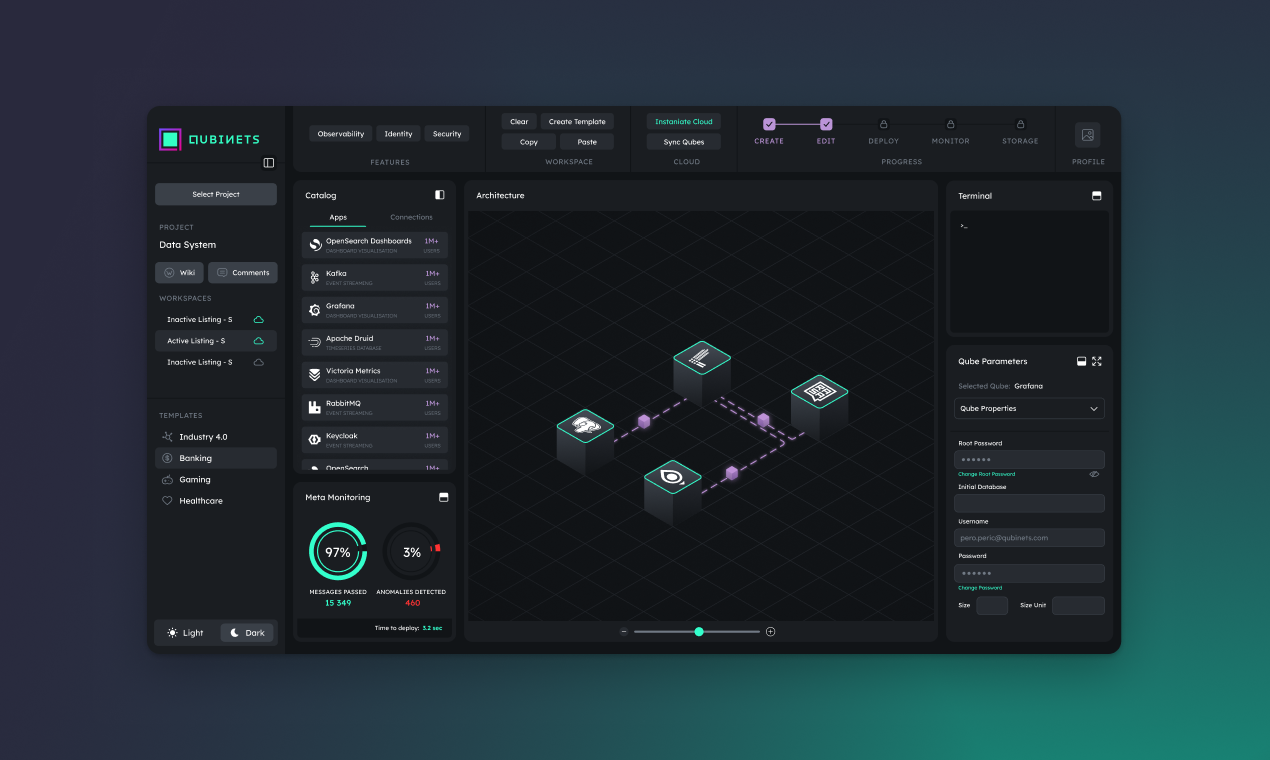This screenshot has width=1270, height=760.
Task: Click the Keycloak app icon
Action: point(315,439)
